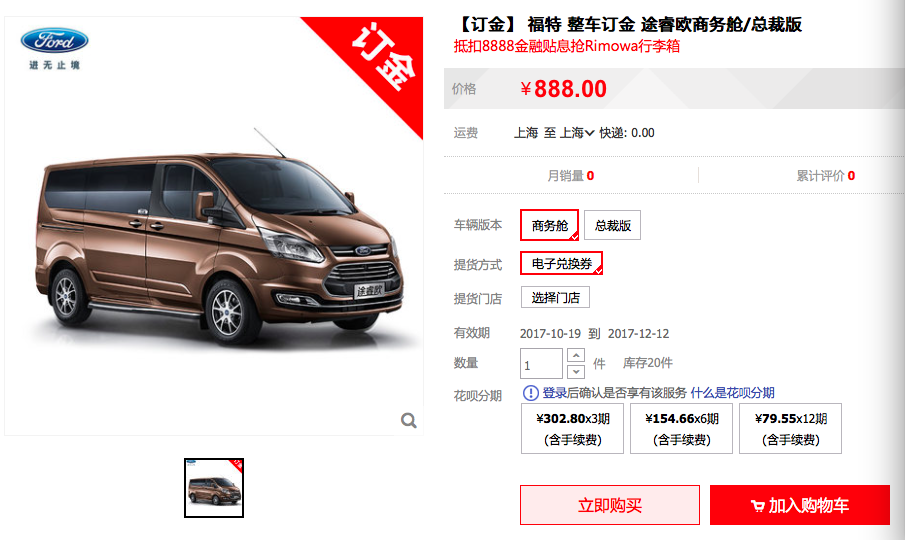Viewport: 905px width, 540px height.
Task: Click the magnifier zoom icon on product image
Action: [x=409, y=421]
